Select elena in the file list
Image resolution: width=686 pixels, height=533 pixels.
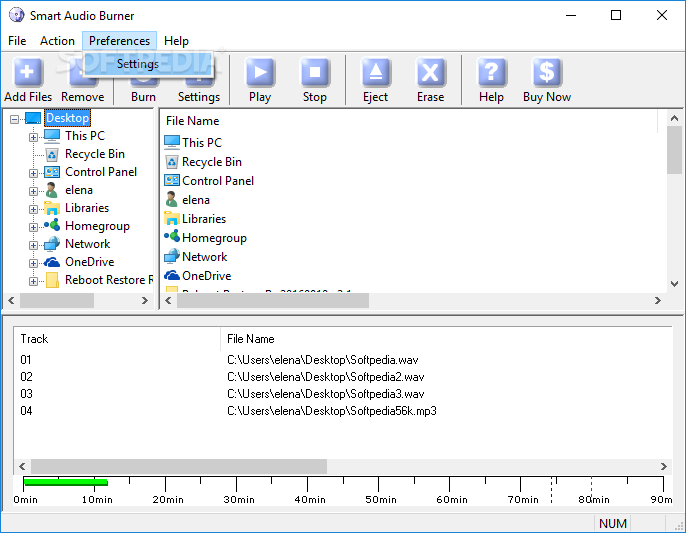pos(187,200)
